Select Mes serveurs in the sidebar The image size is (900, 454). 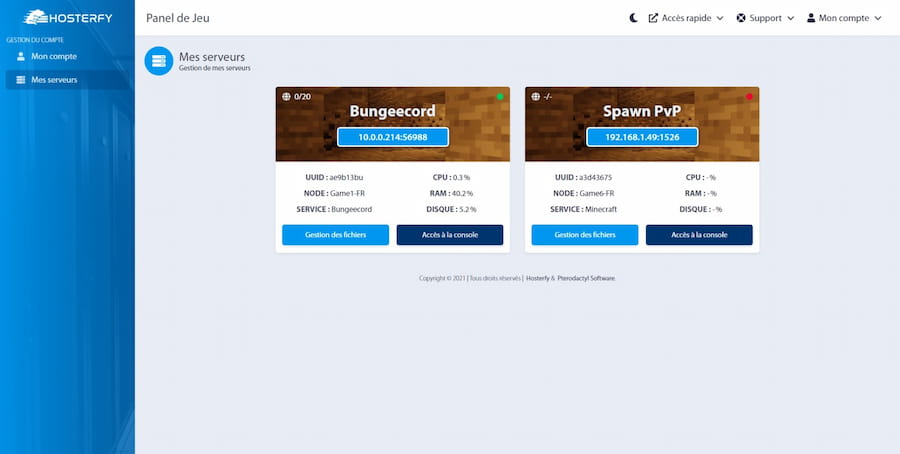click(x=53, y=79)
